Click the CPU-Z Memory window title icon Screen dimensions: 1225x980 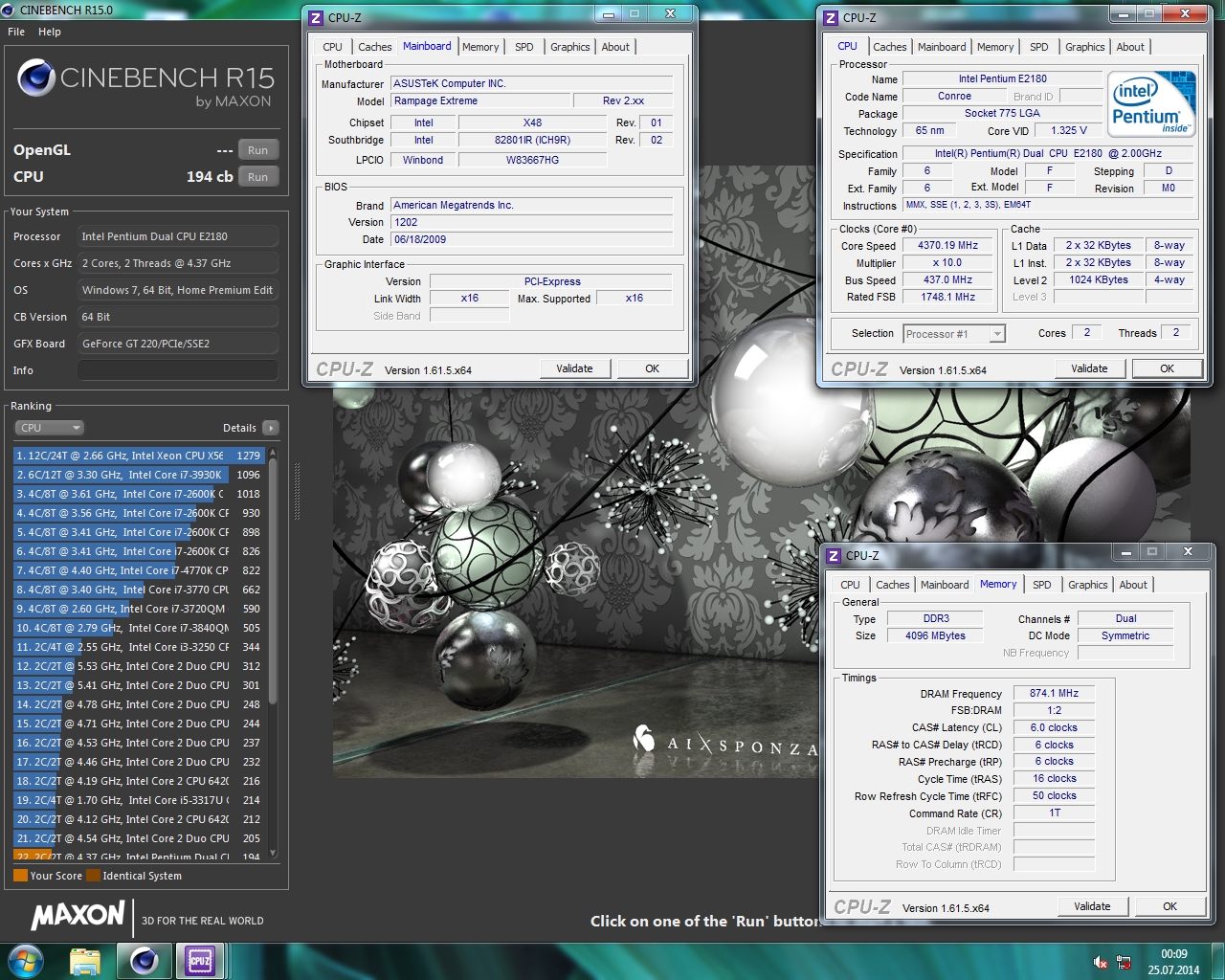point(834,555)
